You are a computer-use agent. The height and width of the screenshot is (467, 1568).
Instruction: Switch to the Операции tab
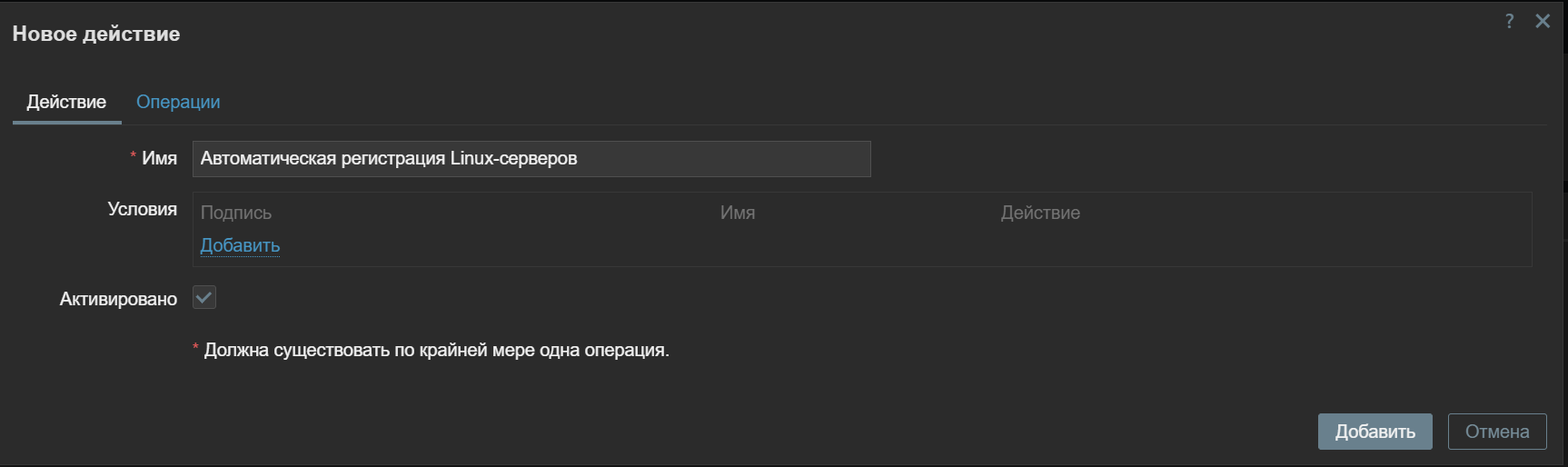[178, 102]
